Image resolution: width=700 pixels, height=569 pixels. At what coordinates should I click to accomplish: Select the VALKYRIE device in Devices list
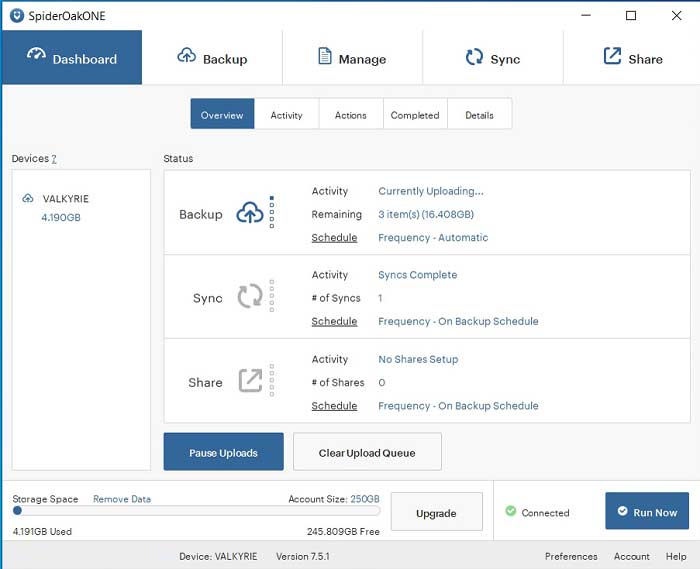(x=66, y=199)
